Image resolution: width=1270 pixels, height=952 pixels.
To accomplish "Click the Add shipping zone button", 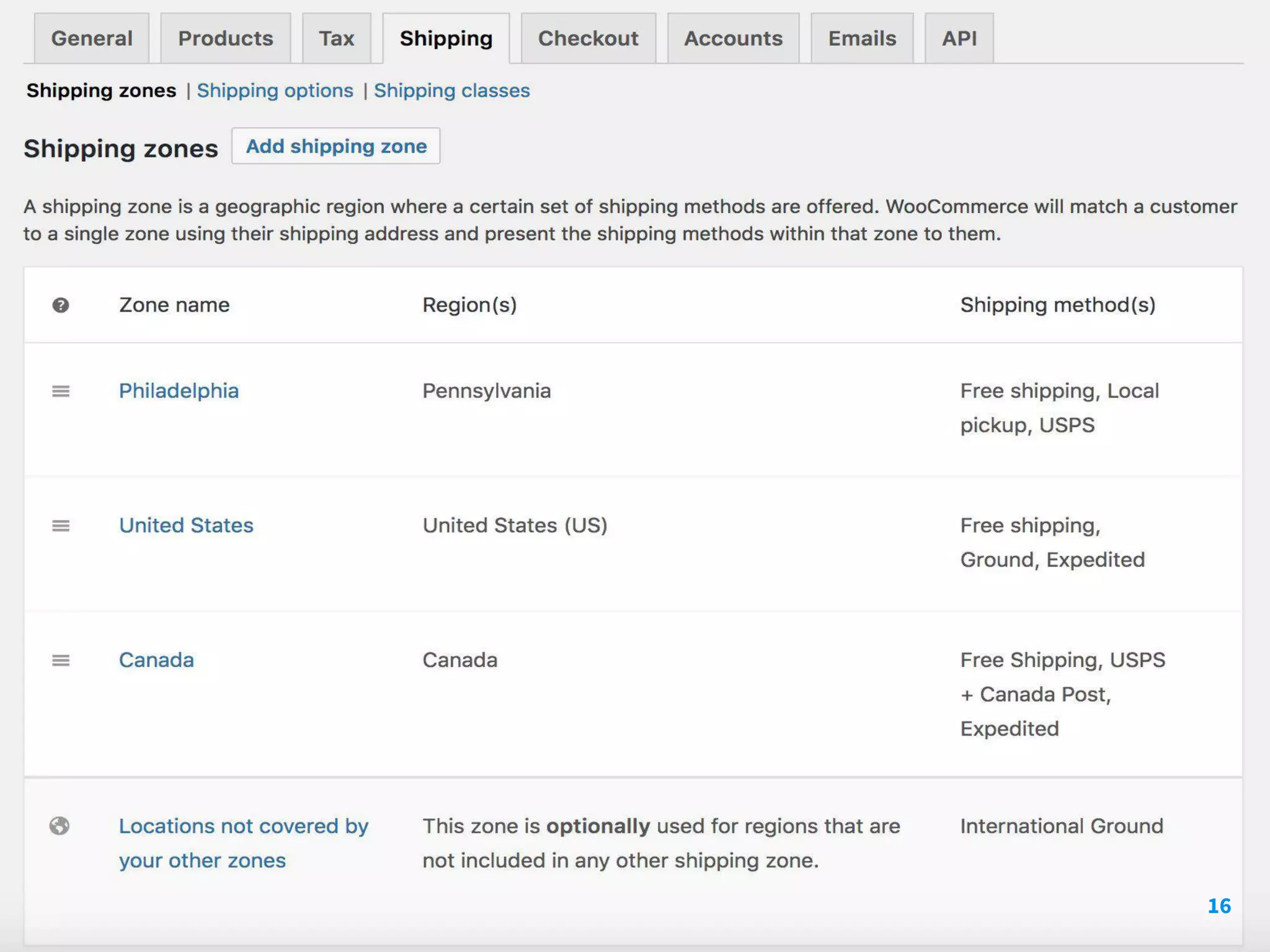I will [x=336, y=146].
